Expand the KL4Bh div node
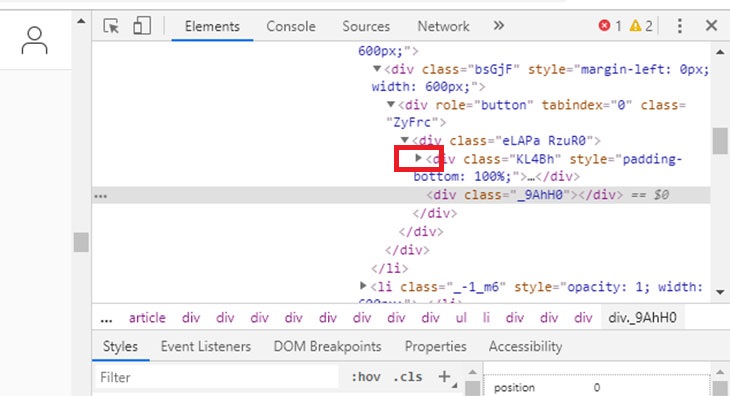The image size is (730, 396). pos(418,158)
